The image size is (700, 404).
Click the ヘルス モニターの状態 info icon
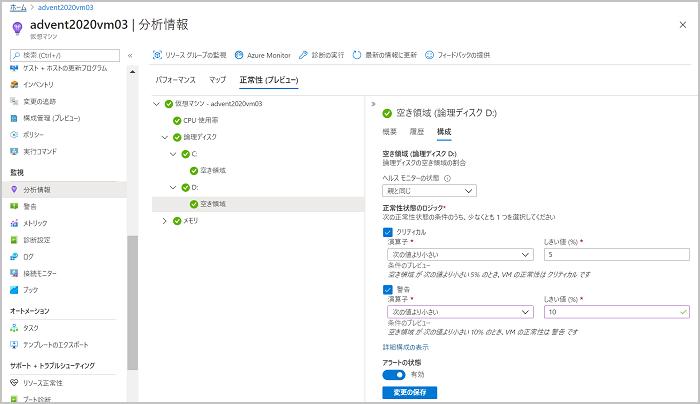447,178
